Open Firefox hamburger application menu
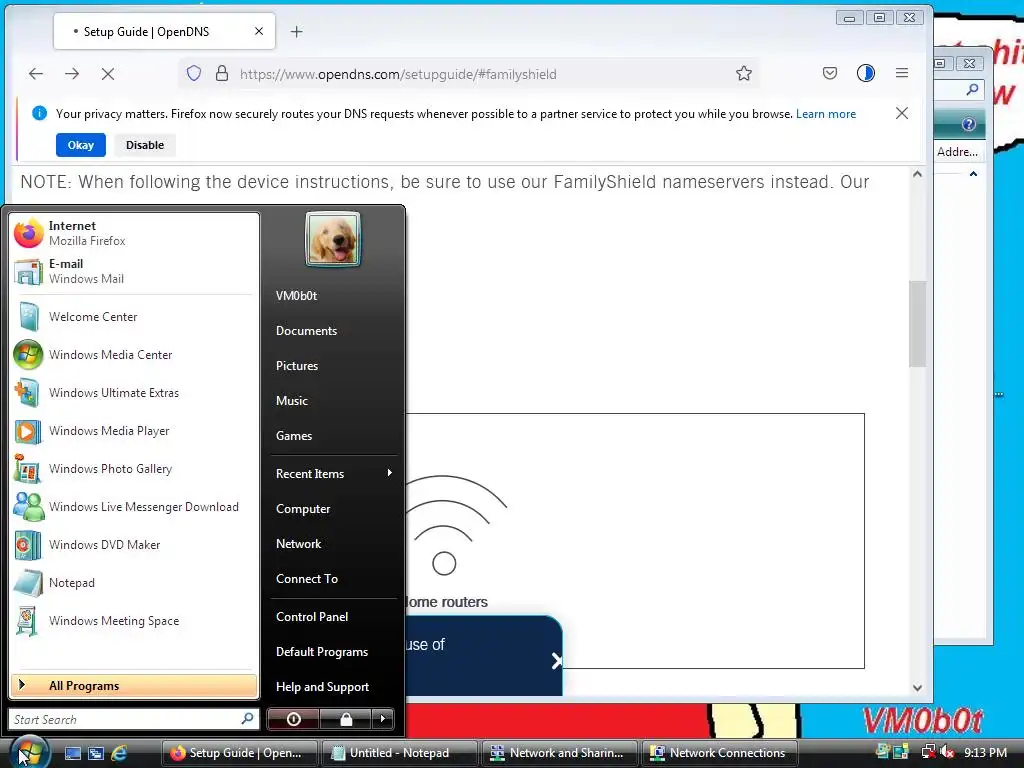1024x768 pixels. 902,73
